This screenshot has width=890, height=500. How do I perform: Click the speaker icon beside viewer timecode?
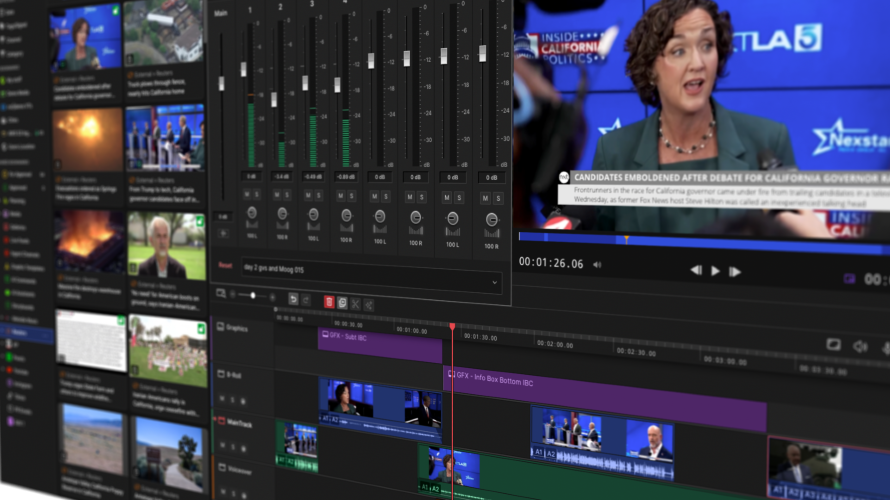click(597, 264)
